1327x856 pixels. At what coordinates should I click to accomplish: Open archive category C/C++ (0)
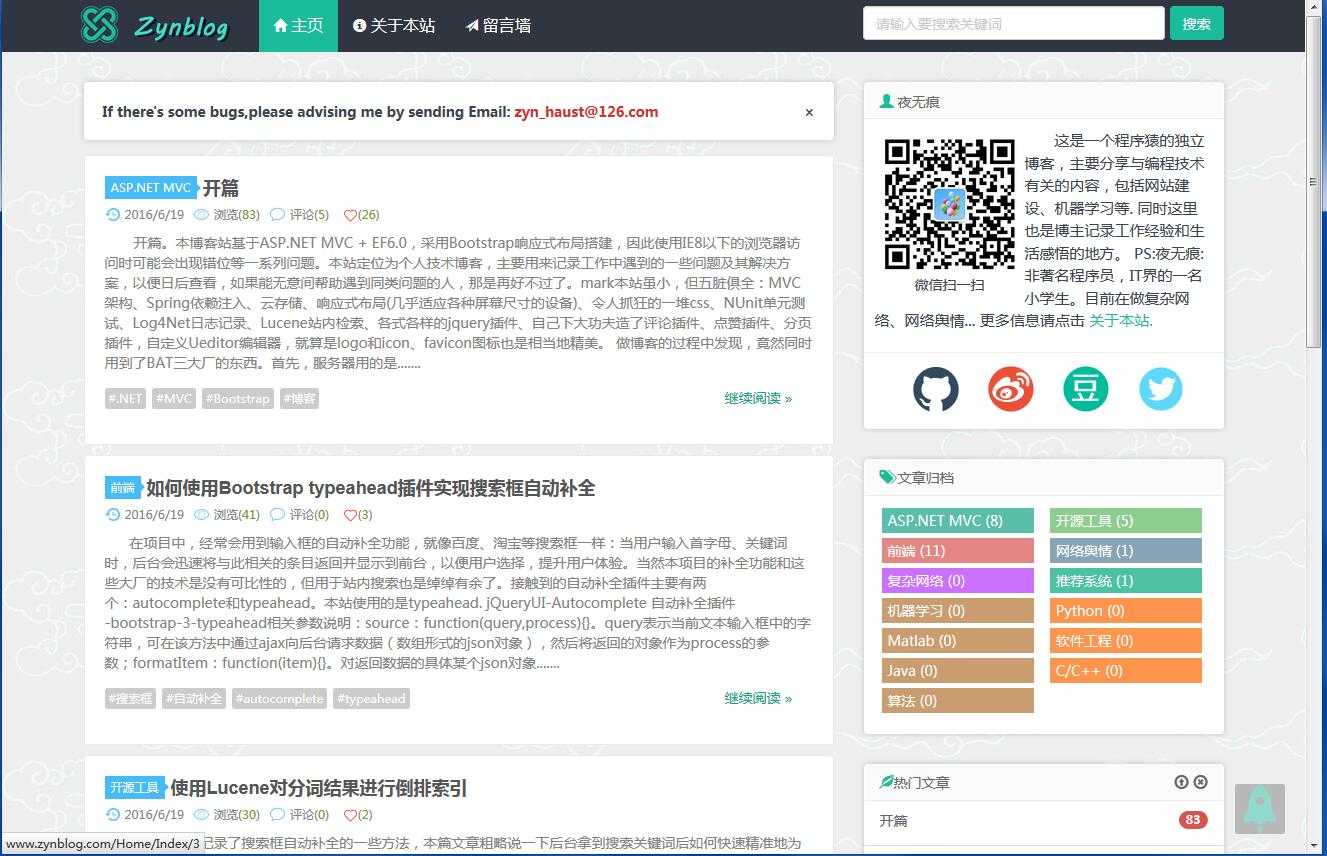[x=1126, y=671]
